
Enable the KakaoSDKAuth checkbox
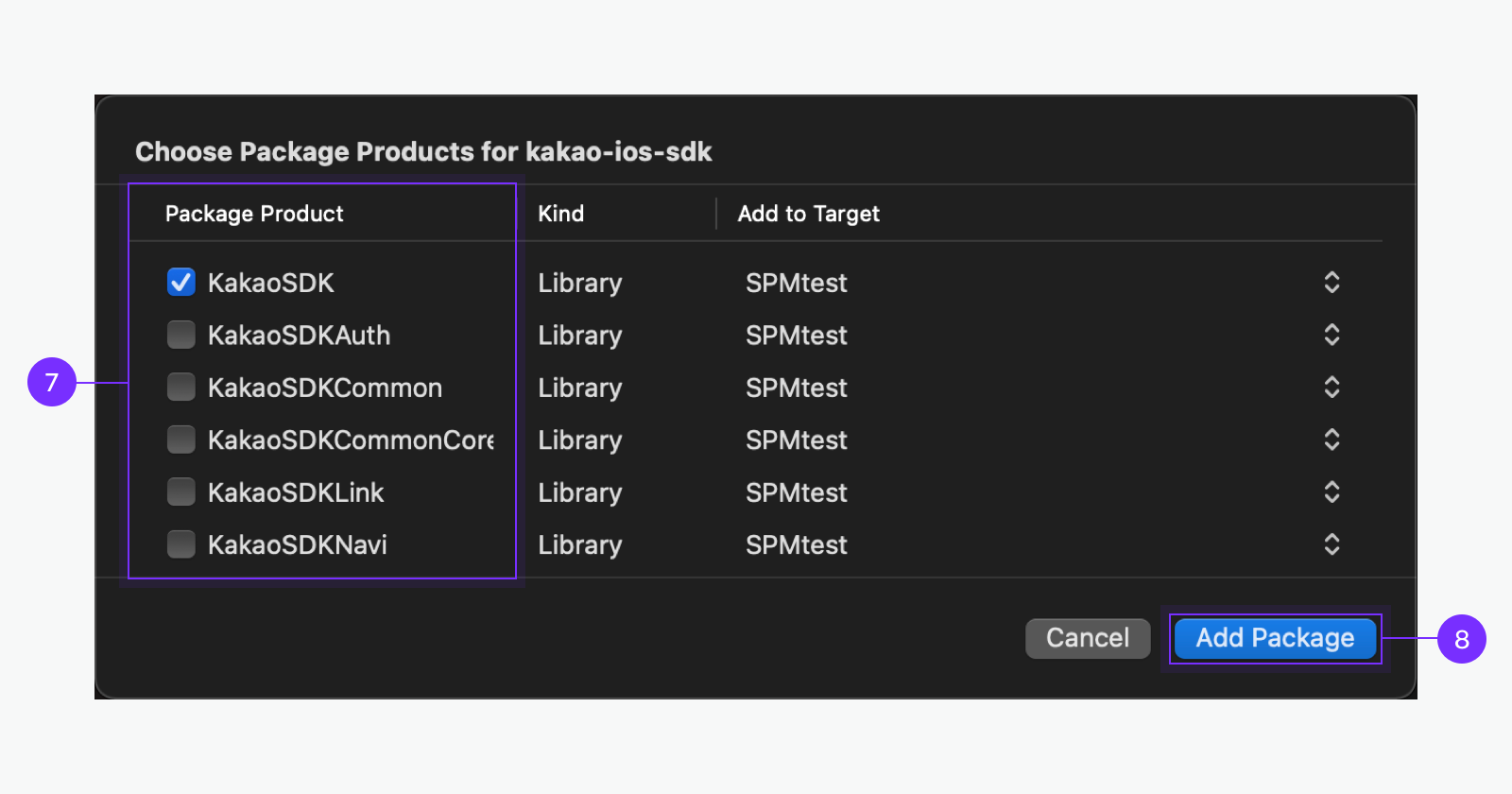tap(180, 335)
